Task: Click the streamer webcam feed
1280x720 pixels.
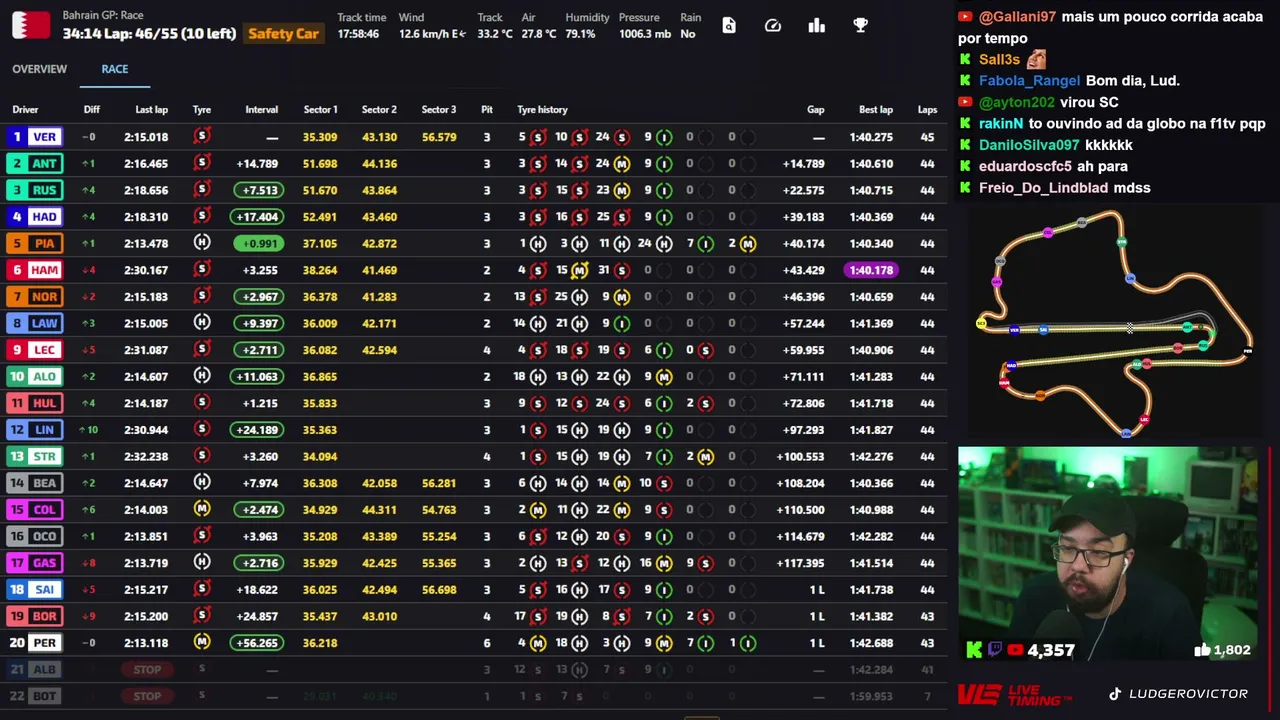Action: pos(1107,555)
